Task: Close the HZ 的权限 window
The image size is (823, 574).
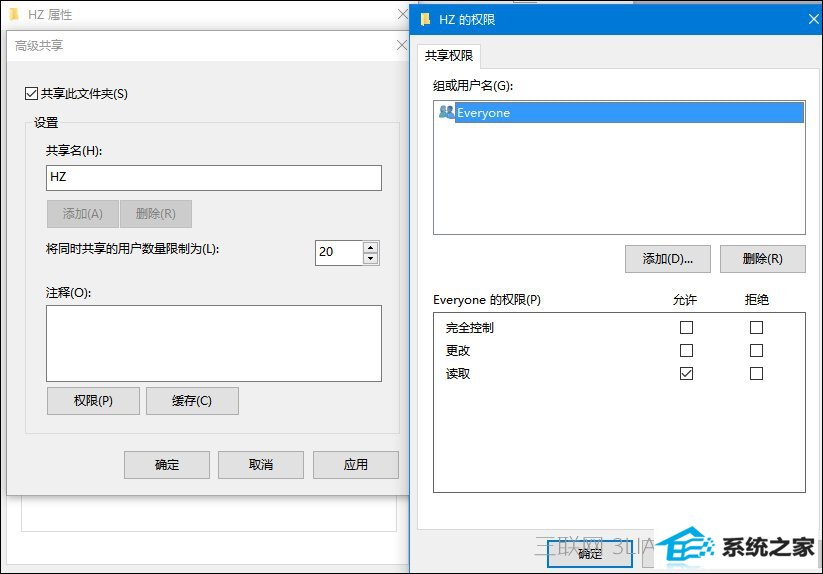Action: click(814, 19)
